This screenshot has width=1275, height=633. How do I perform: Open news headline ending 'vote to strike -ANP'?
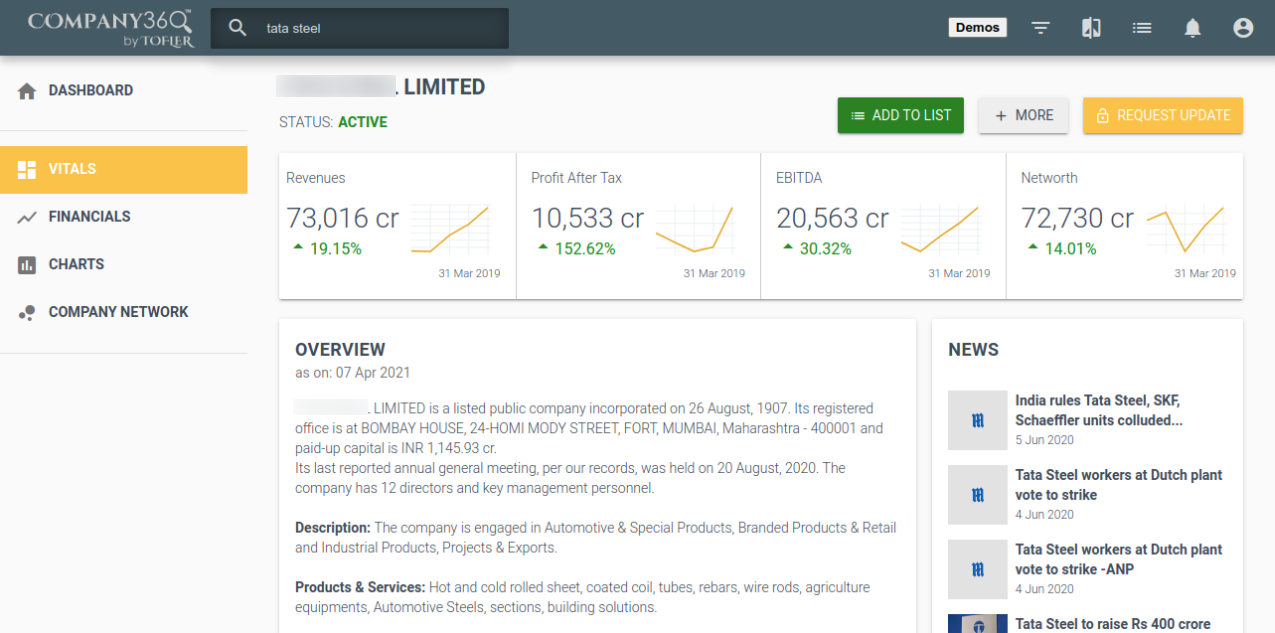(1119, 559)
